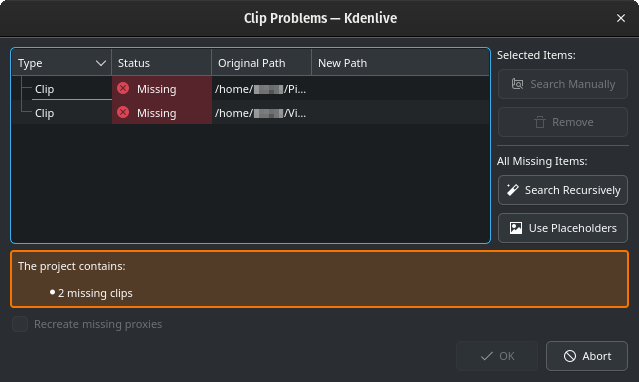
Task: Click the original path of the second clip
Action: (260, 113)
